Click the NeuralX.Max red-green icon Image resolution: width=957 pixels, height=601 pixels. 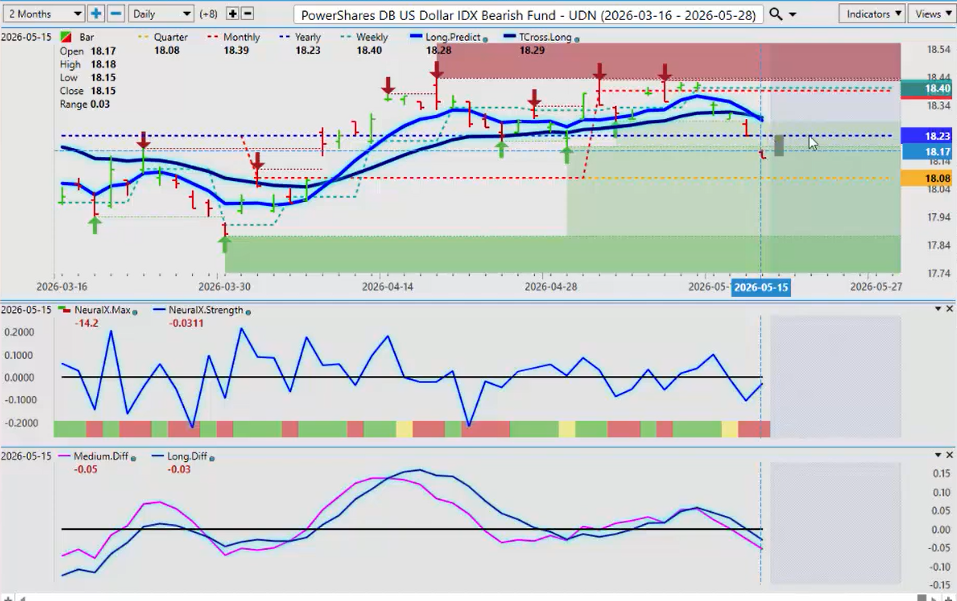(63, 310)
